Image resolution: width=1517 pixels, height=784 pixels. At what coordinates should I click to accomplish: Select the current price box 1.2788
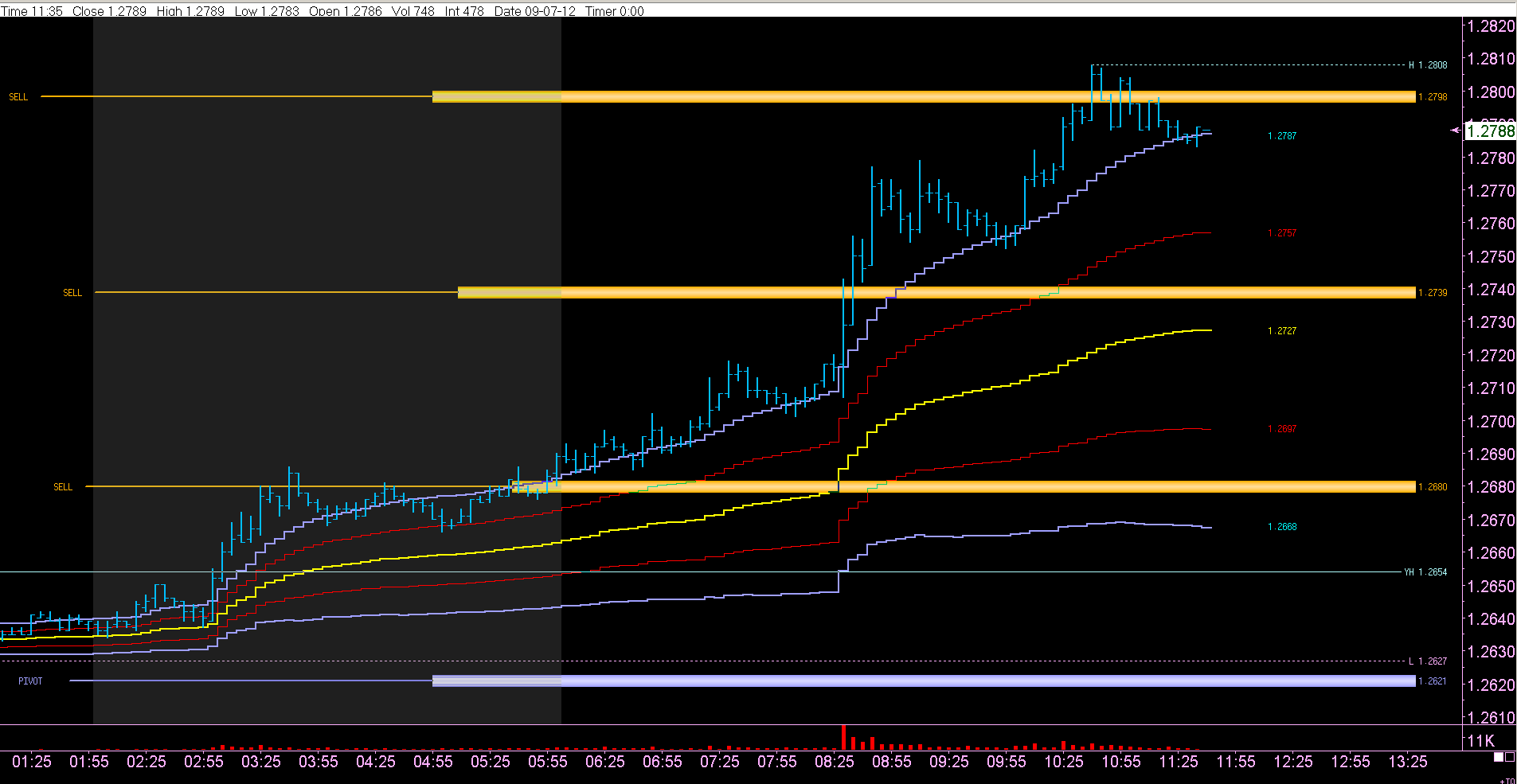(1491, 131)
